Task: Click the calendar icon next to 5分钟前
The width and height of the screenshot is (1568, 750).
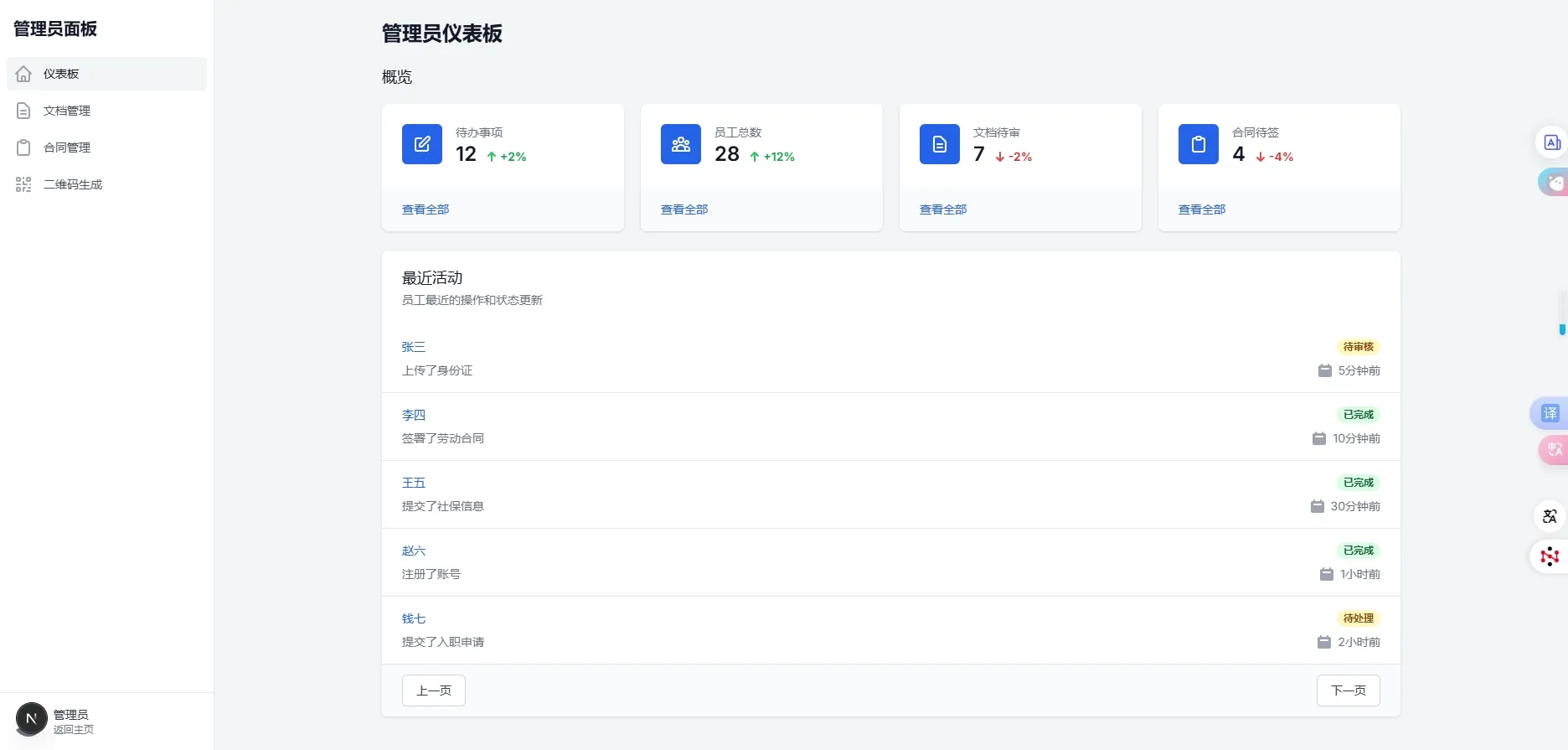Action: 1325,370
